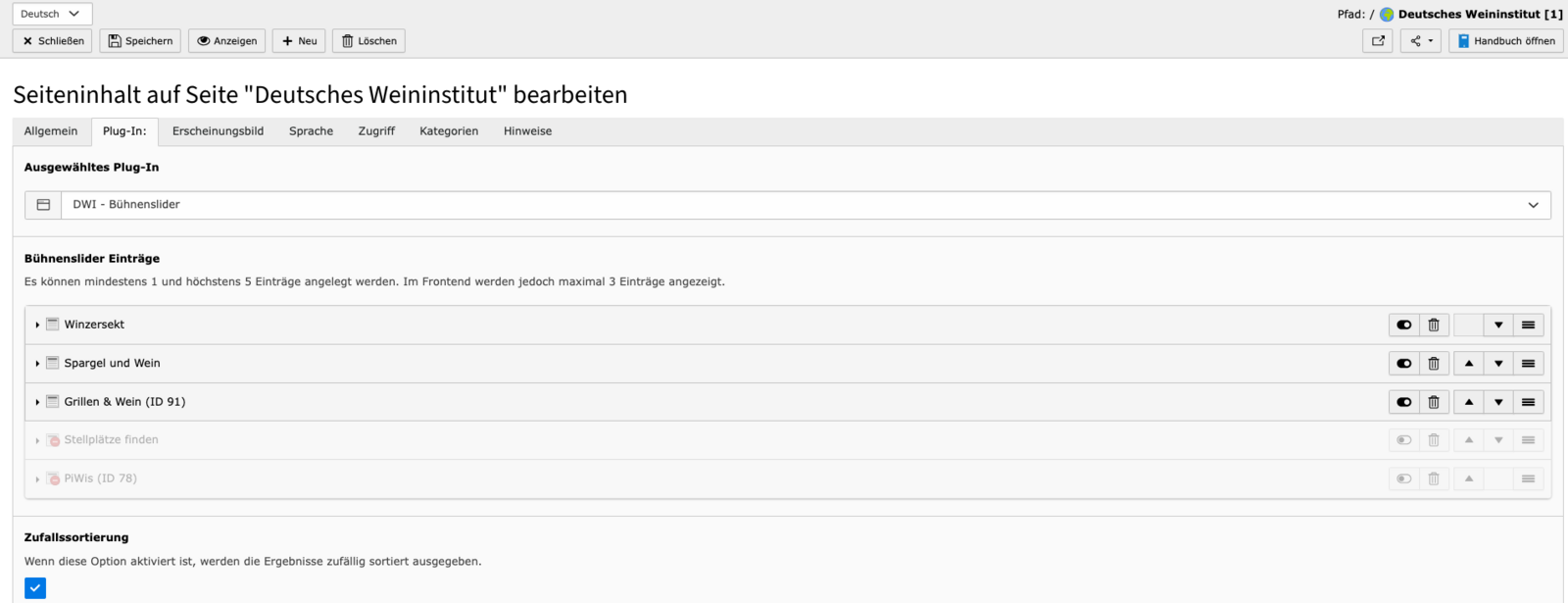1568x603 pixels.
Task: Click drag handle of Grillen & Wein row
Action: [1528, 402]
